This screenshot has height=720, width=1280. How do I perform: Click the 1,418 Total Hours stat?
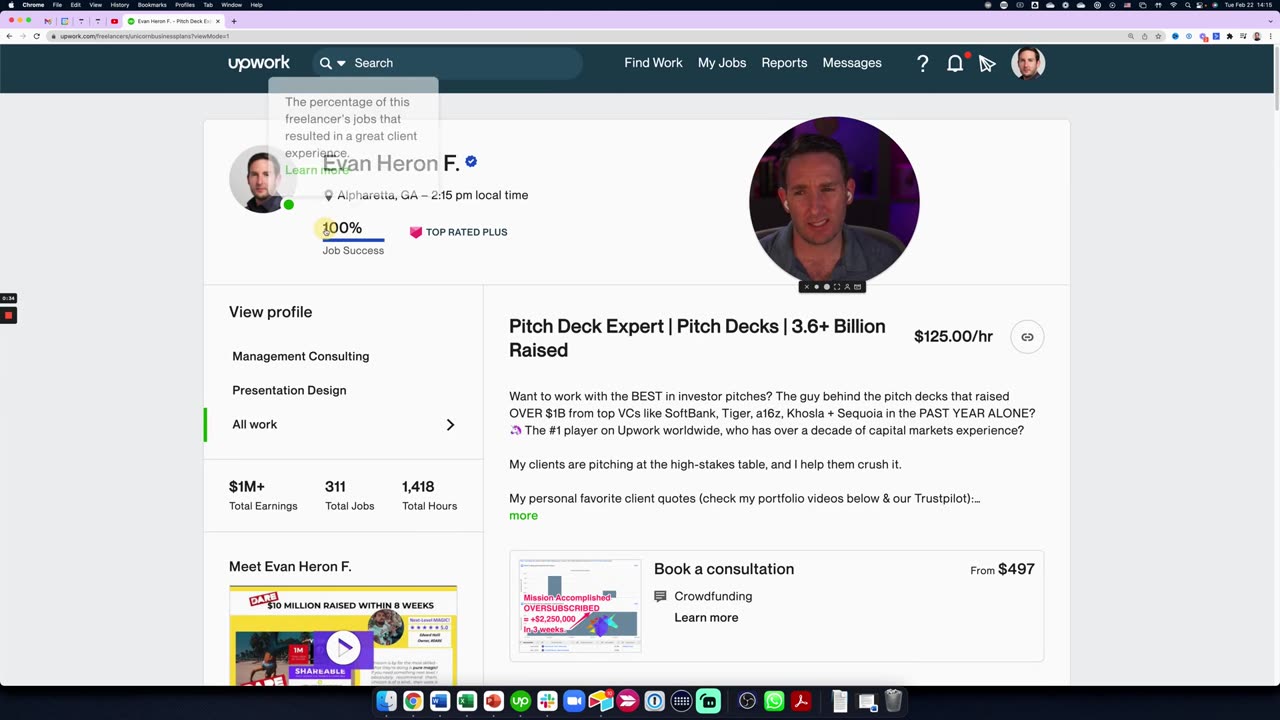coord(429,495)
